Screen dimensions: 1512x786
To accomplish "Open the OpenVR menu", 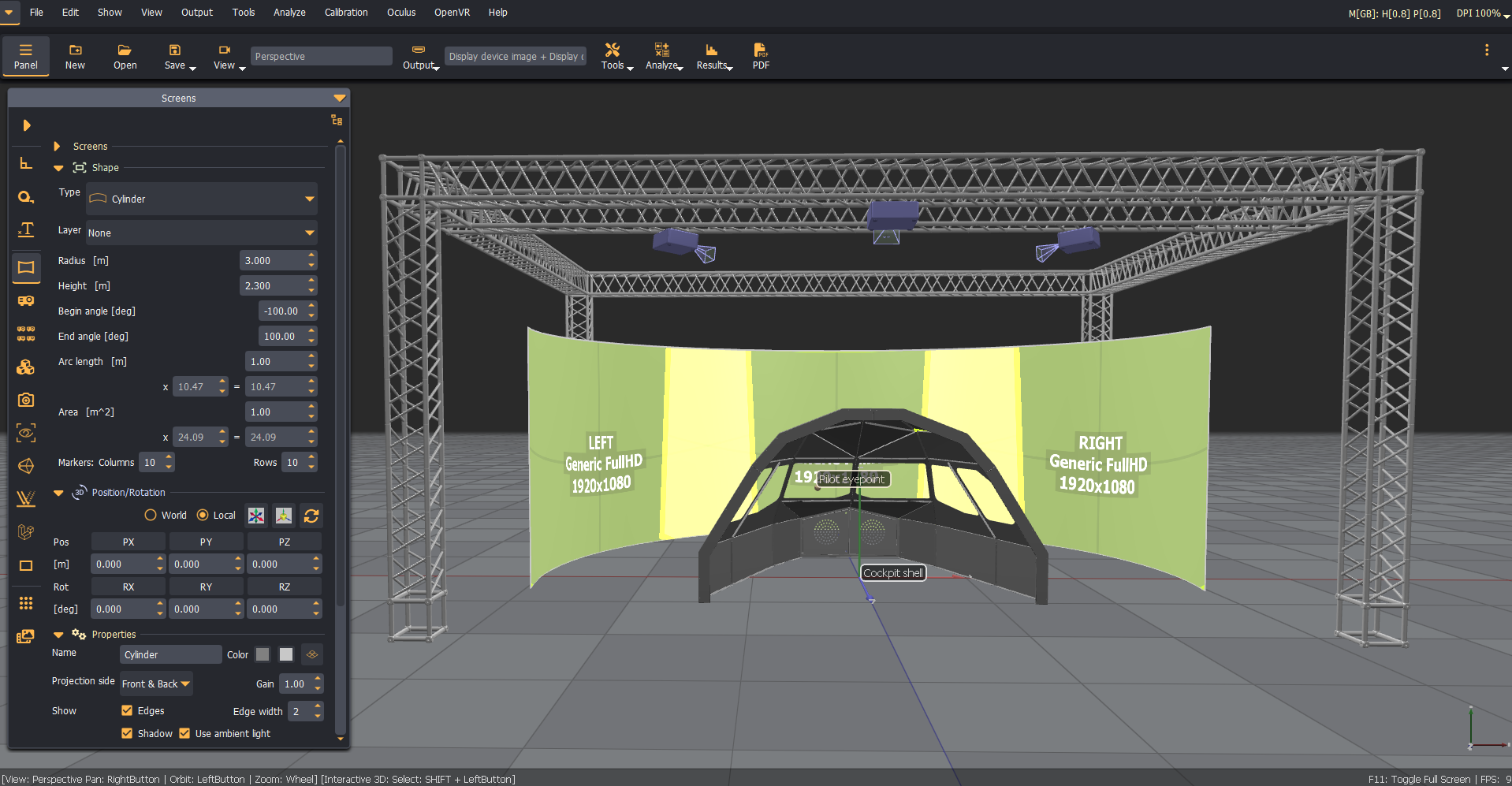I will (x=452, y=13).
